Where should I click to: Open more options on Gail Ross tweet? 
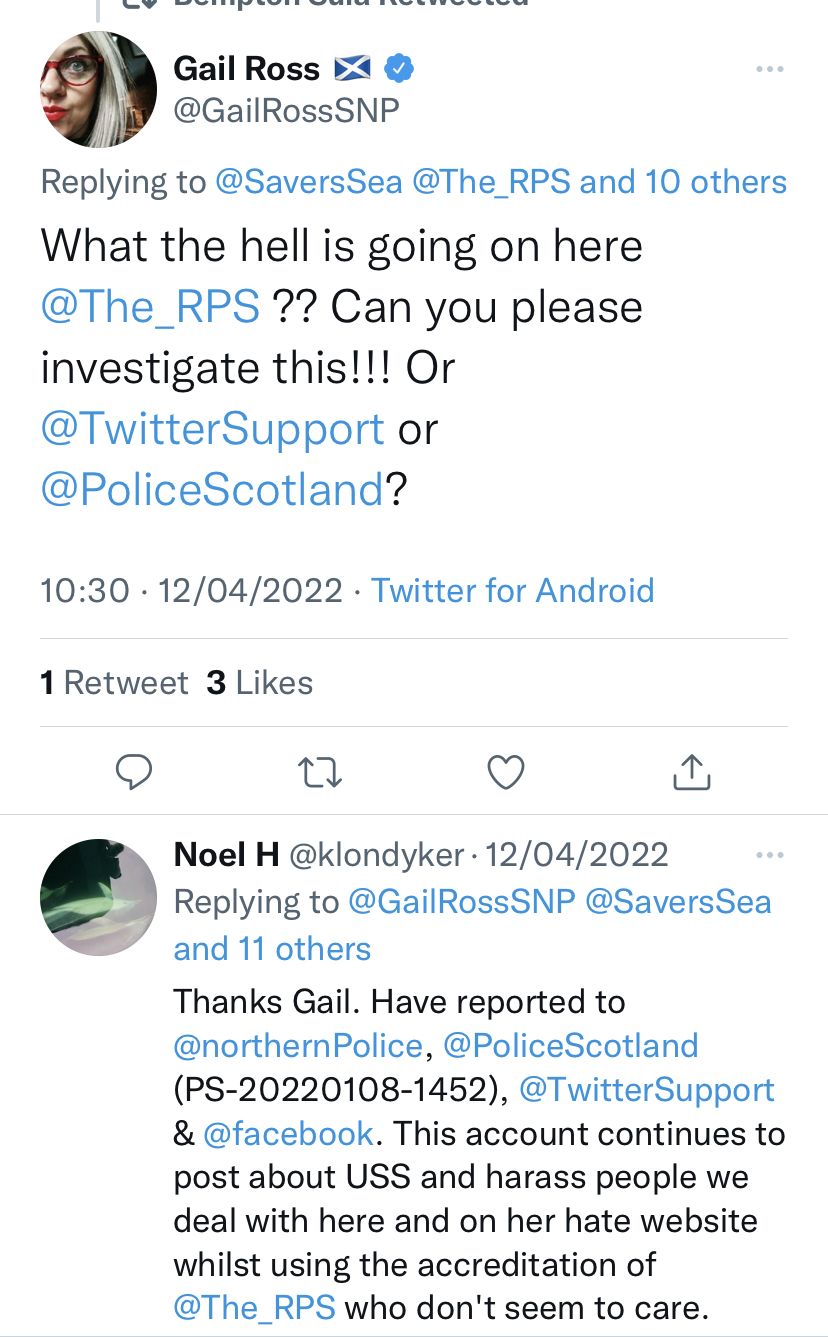coord(769,69)
